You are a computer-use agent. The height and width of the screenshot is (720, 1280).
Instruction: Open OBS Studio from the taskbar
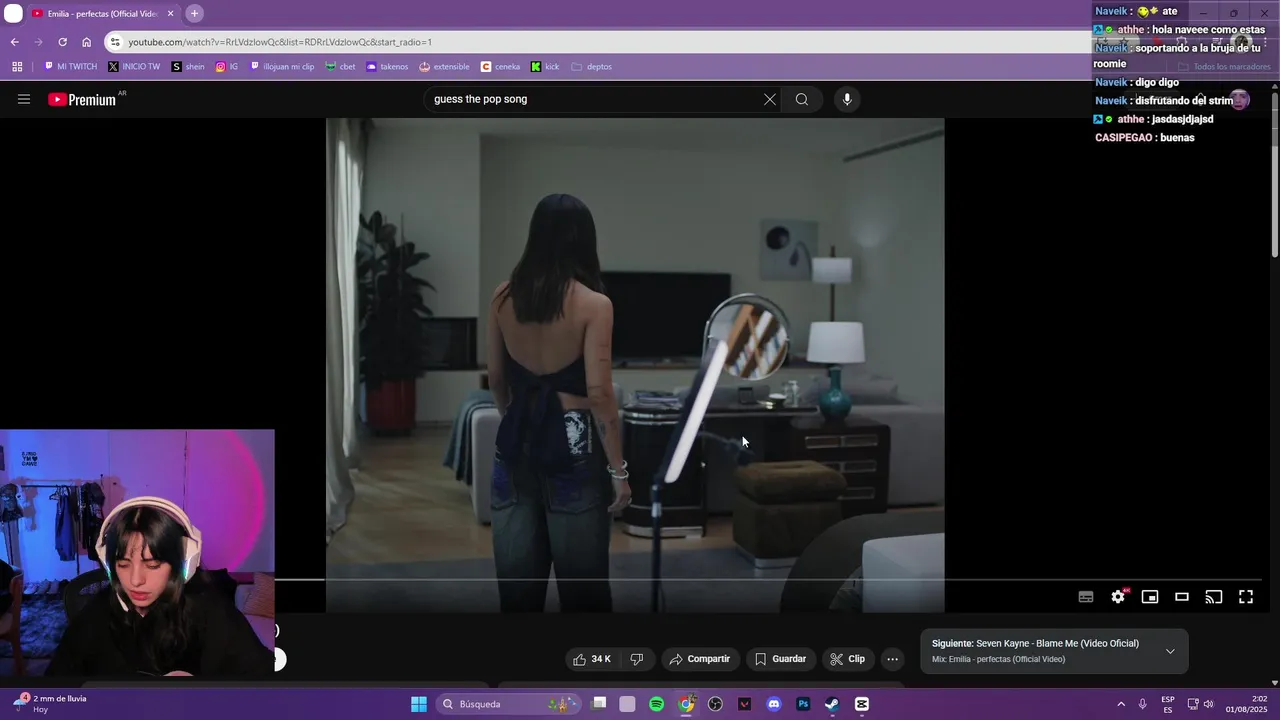tap(715, 704)
